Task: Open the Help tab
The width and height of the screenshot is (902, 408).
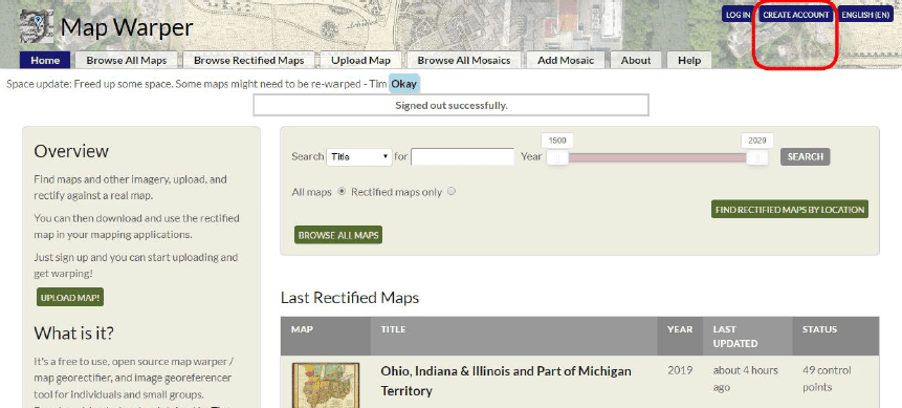Action: (689, 60)
